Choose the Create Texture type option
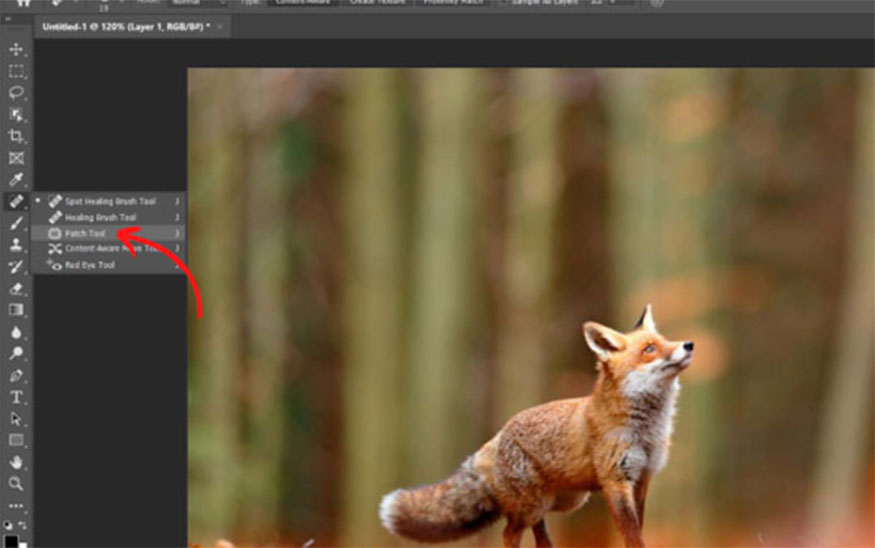875x548 pixels. point(377,2)
